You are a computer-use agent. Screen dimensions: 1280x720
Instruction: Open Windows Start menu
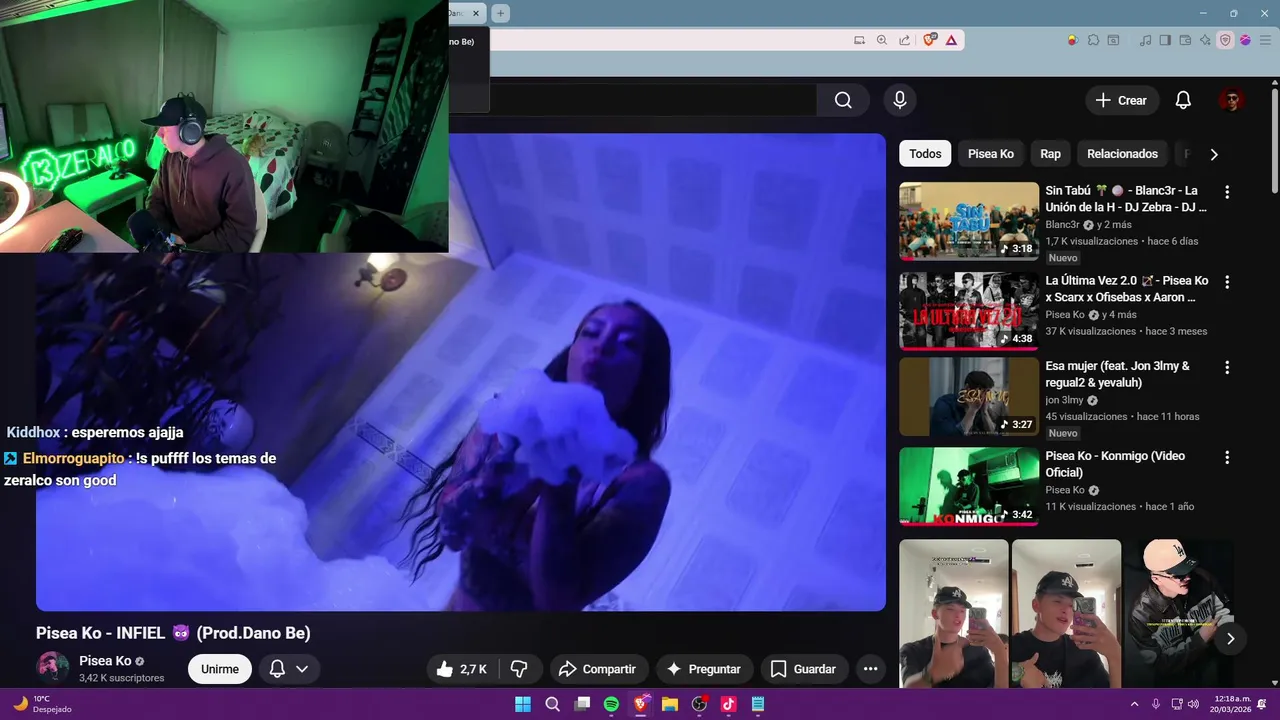point(523,704)
